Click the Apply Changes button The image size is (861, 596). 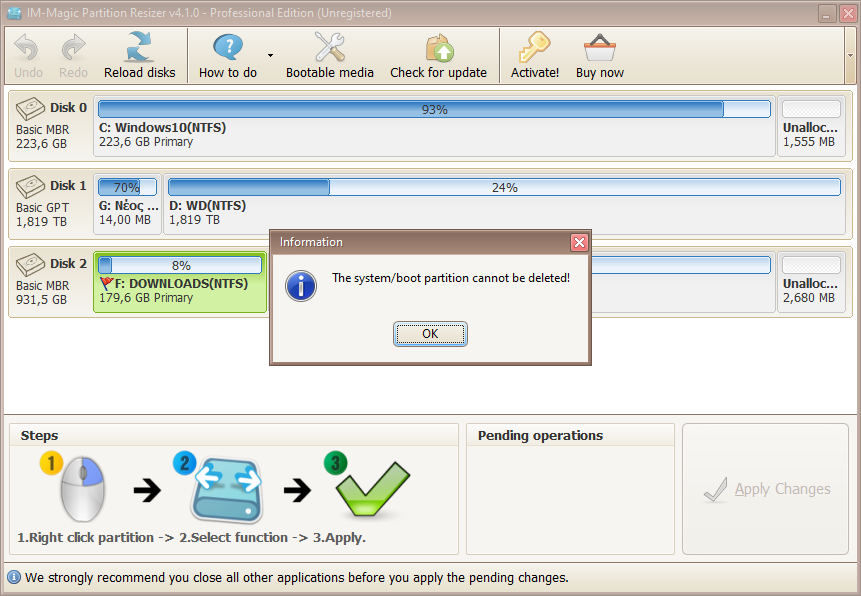765,489
